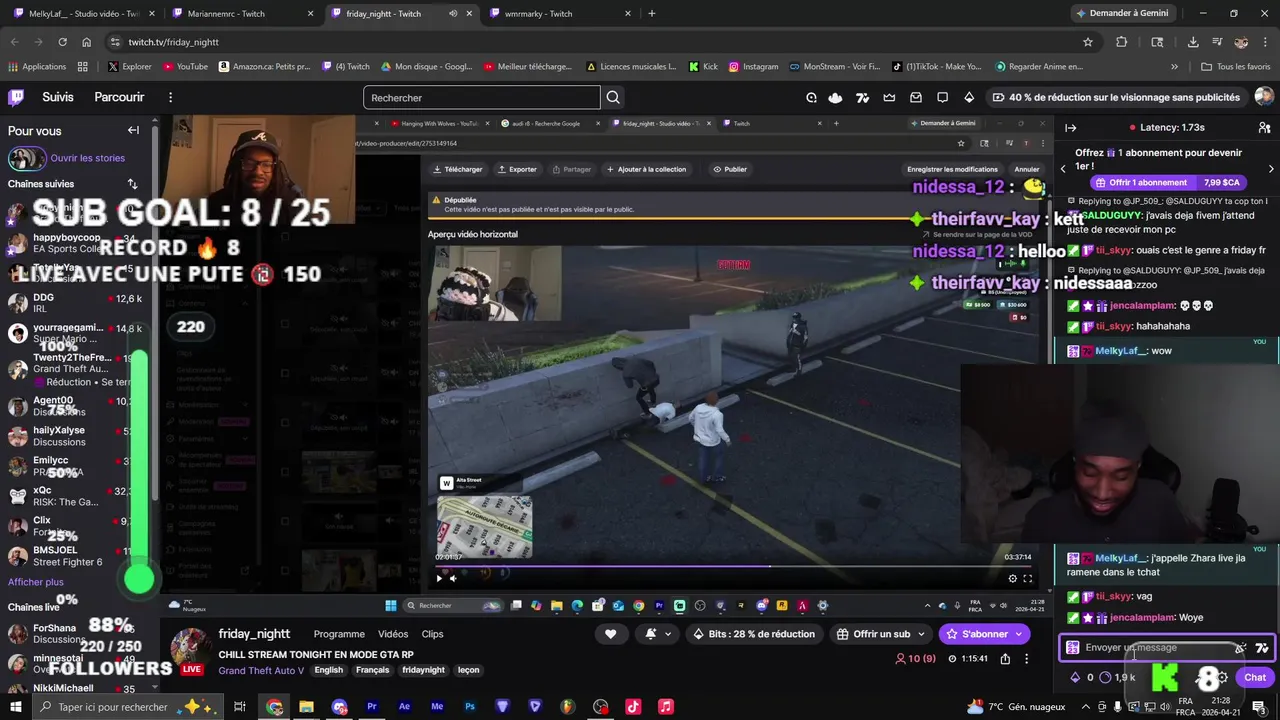The width and height of the screenshot is (1280, 720).
Task: Expand followed channels with Afficher plus
Action: click(36, 582)
